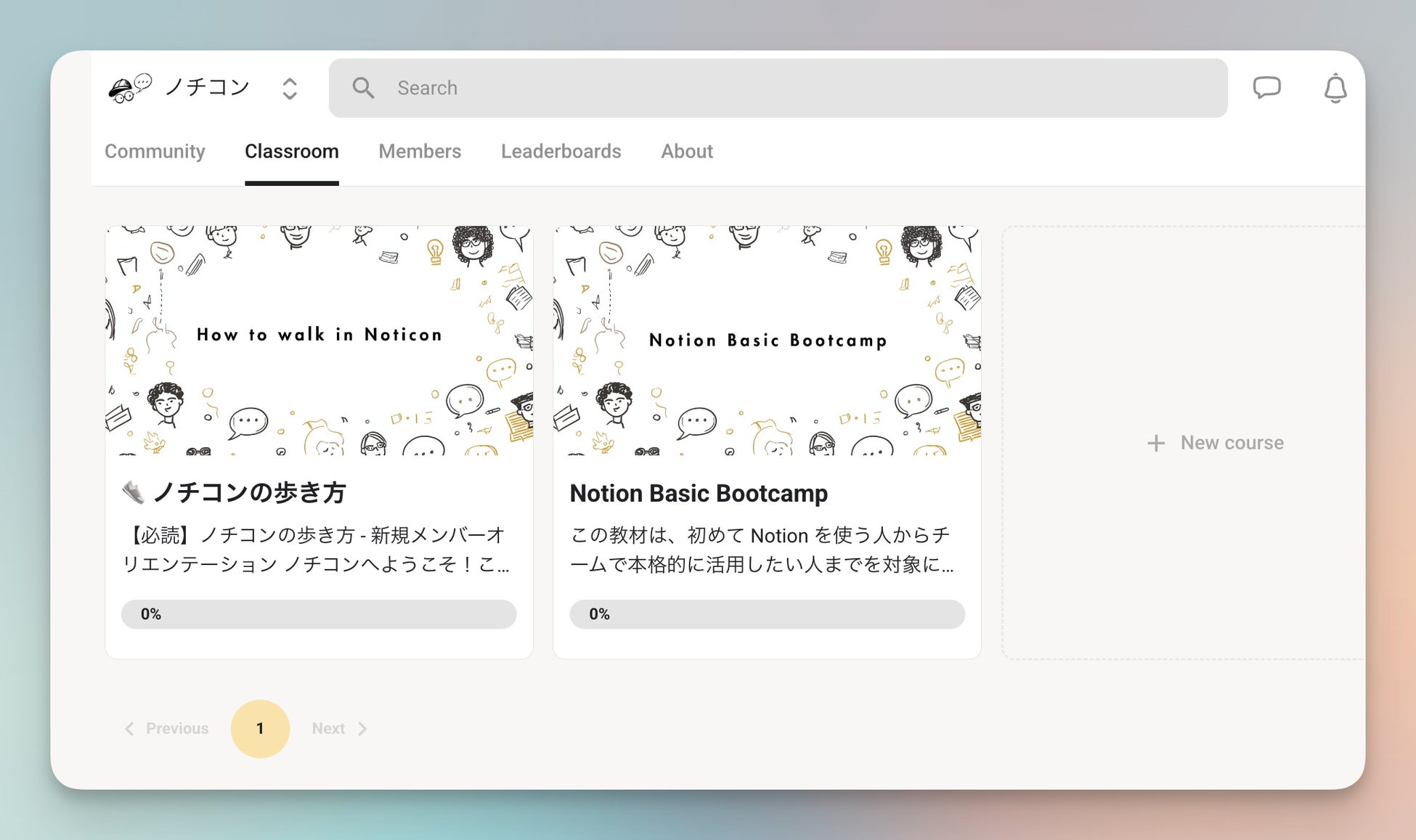This screenshot has width=1416, height=840.
Task: Open the Leaderboards tab
Action: (x=561, y=151)
